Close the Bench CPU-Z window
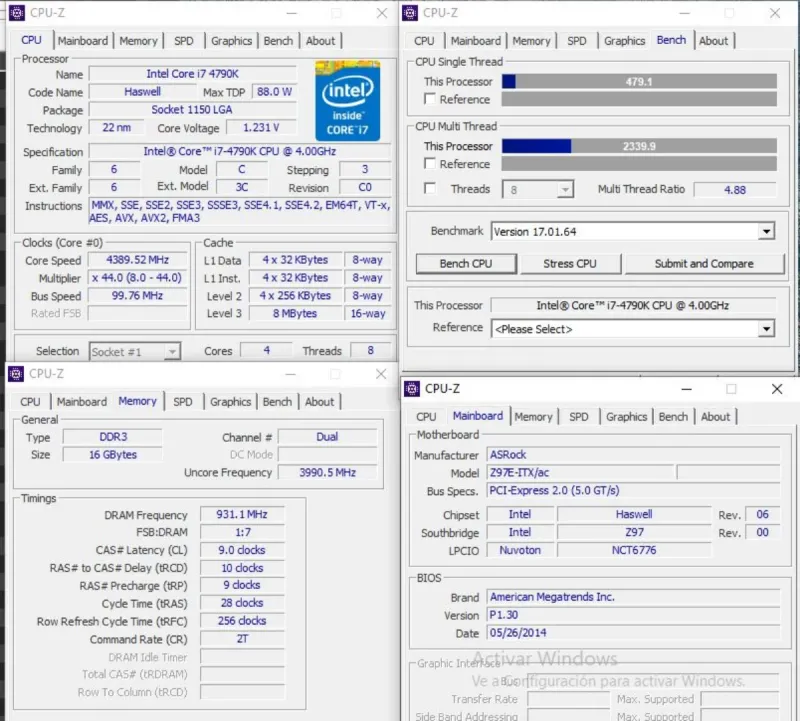 (775, 13)
